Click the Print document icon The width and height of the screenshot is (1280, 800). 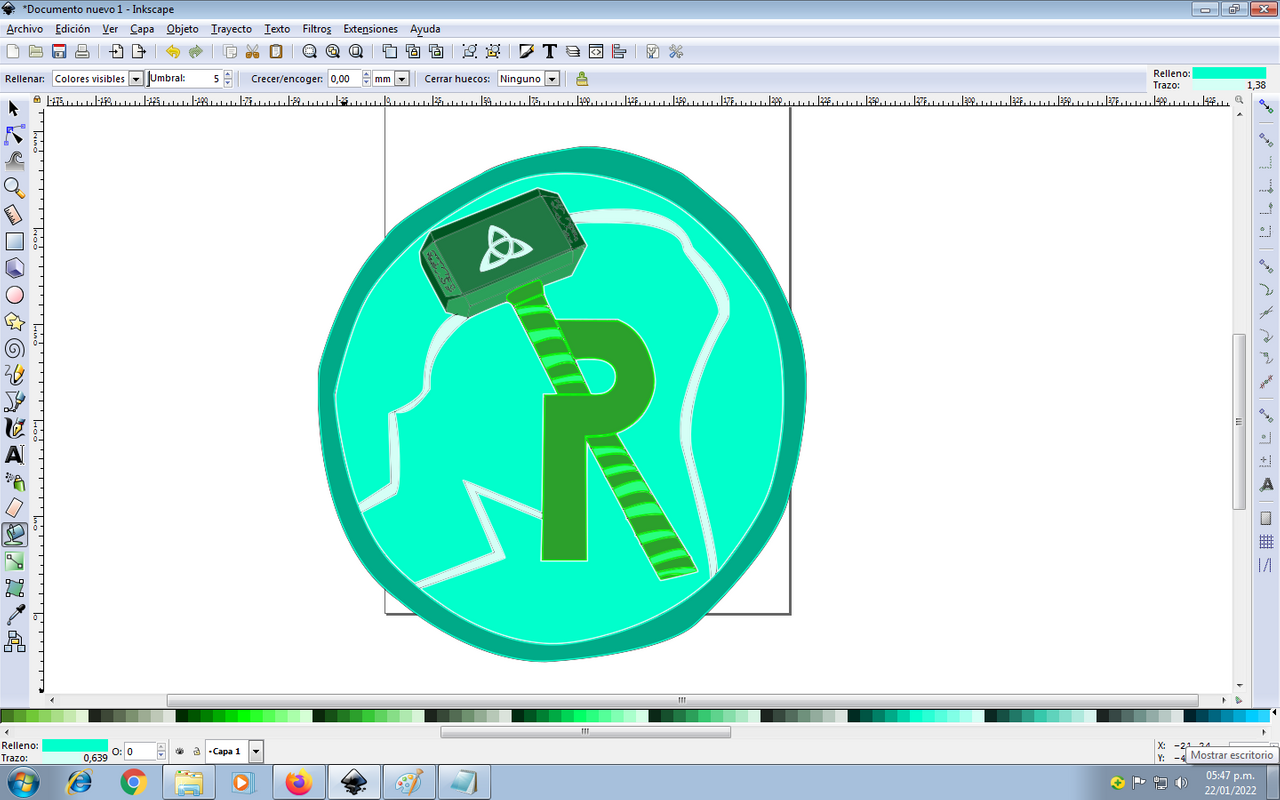[x=82, y=52]
